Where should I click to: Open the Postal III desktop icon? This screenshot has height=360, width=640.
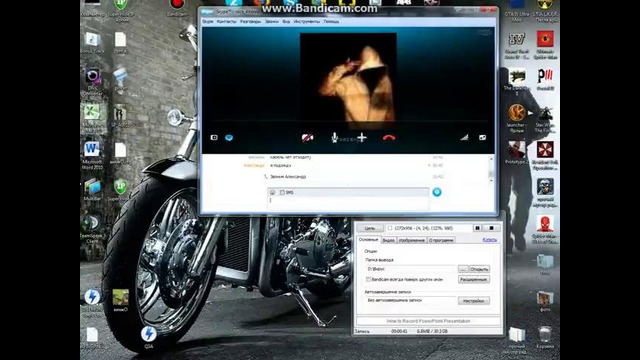(545, 80)
